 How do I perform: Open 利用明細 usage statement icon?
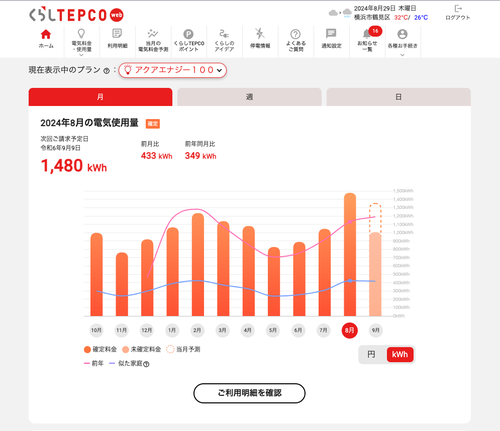coord(117,34)
